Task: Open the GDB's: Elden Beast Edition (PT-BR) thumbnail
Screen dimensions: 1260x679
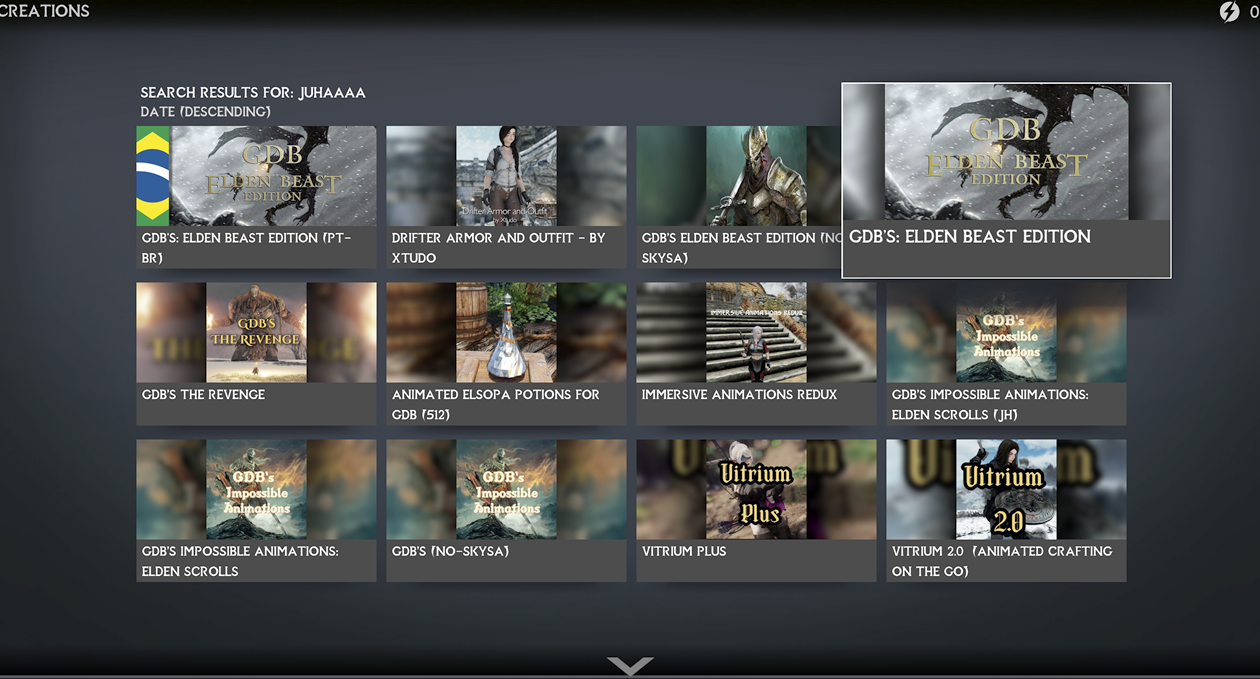Action: pos(257,176)
